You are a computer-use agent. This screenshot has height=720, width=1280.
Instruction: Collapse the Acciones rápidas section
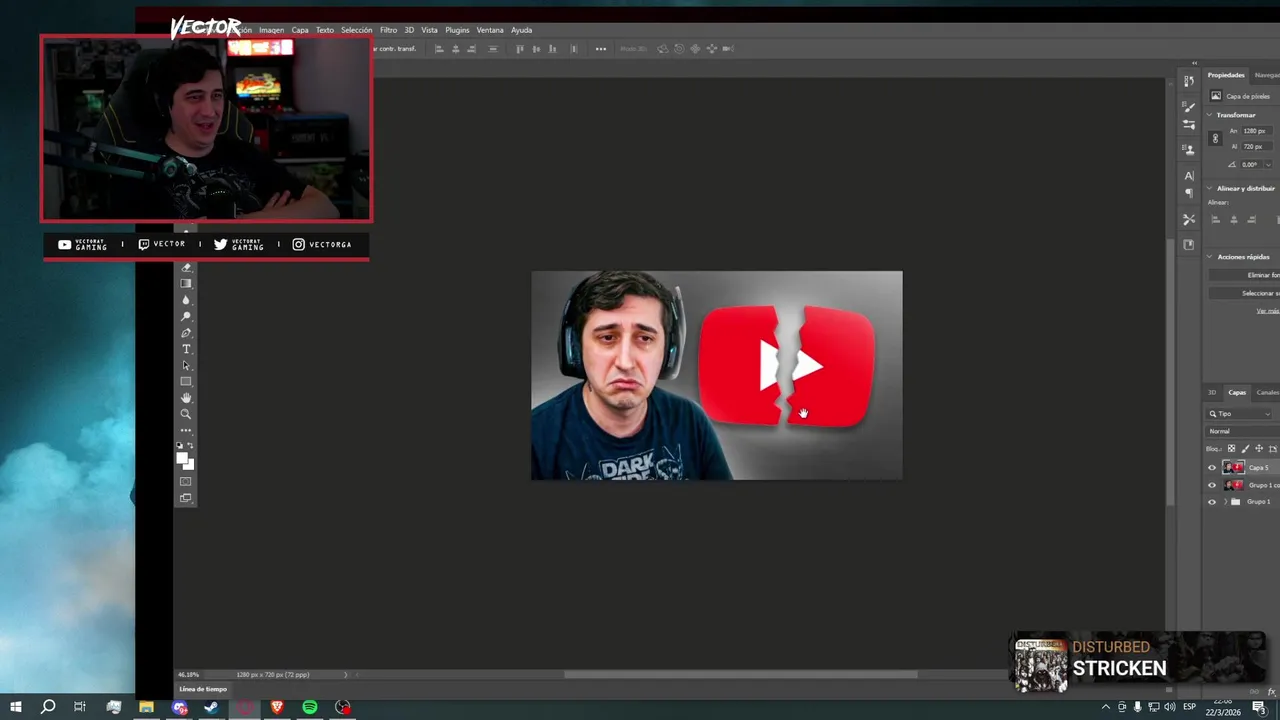click(1210, 257)
